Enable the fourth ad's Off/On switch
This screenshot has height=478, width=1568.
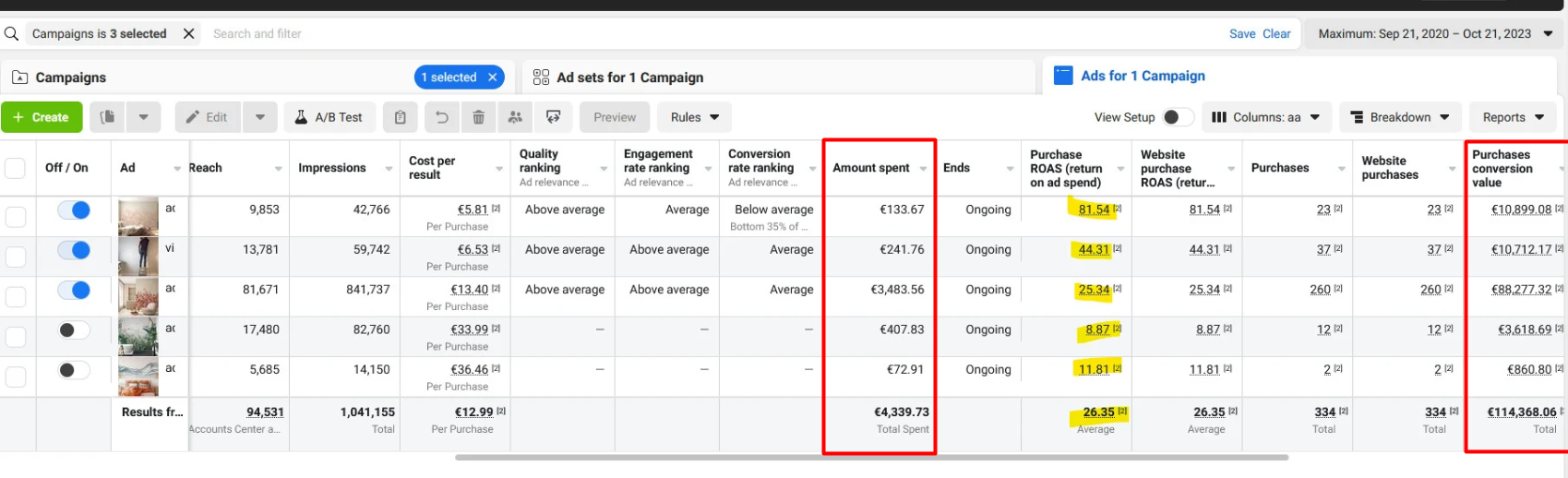[74, 330]
